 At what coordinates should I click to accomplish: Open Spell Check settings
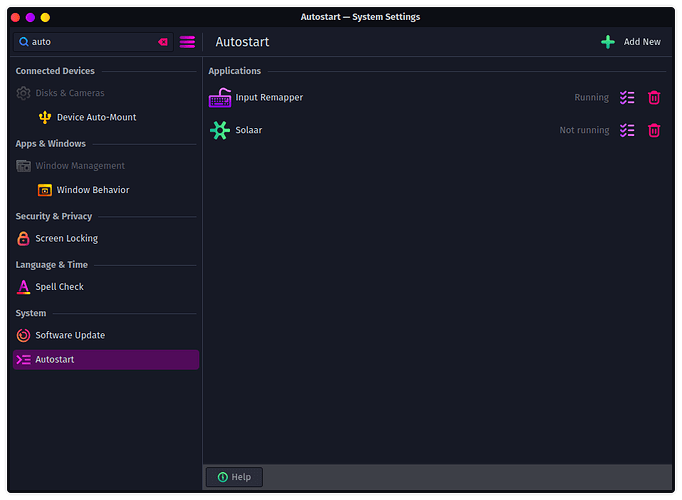[106, 287]
